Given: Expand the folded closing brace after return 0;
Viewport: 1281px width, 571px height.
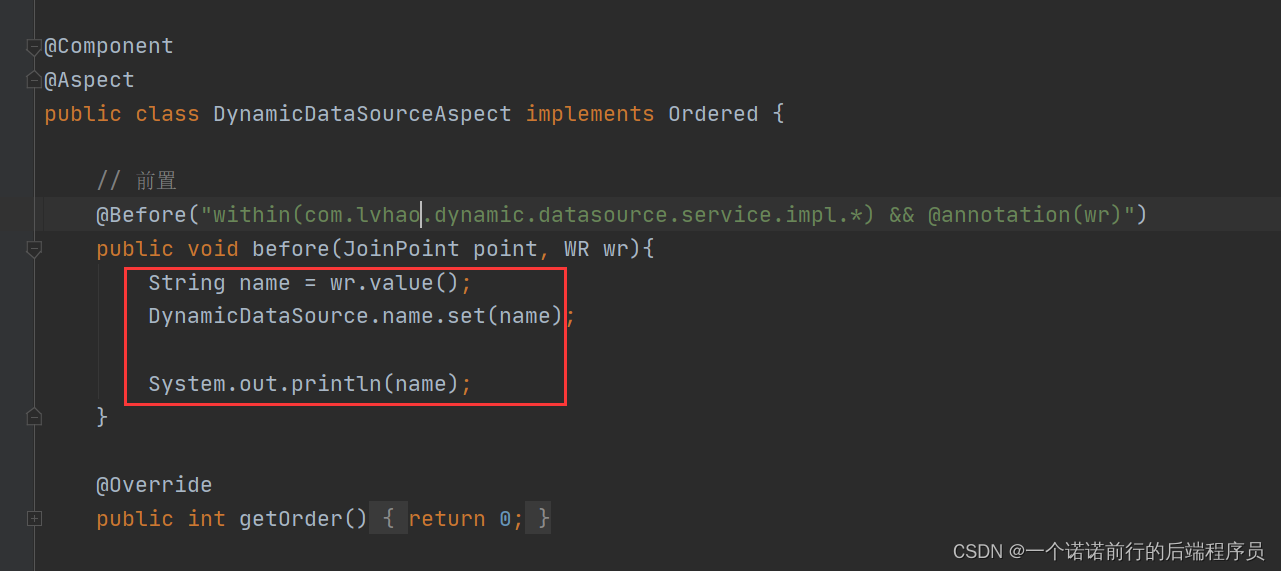Looking at the screenshot, I should (x=539, y=518).
